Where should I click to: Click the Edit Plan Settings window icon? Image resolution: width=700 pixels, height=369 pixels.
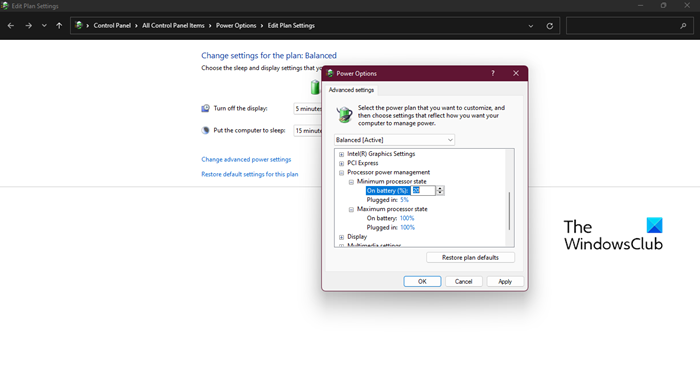tap(5, 6)
